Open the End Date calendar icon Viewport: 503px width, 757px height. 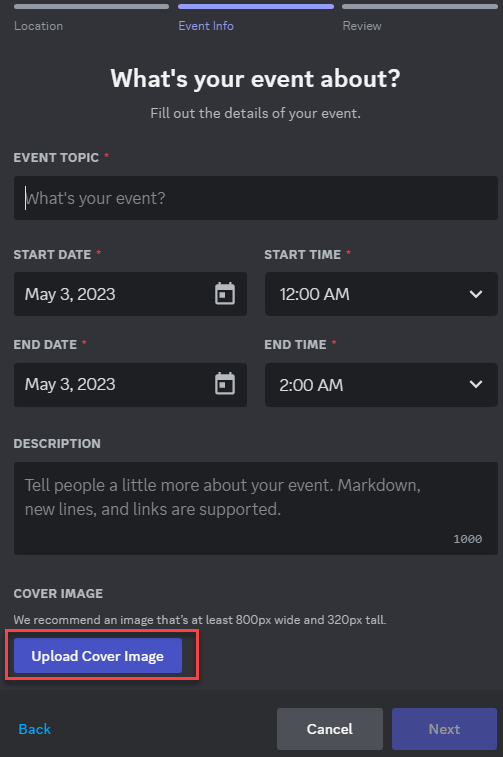(224, 384)
